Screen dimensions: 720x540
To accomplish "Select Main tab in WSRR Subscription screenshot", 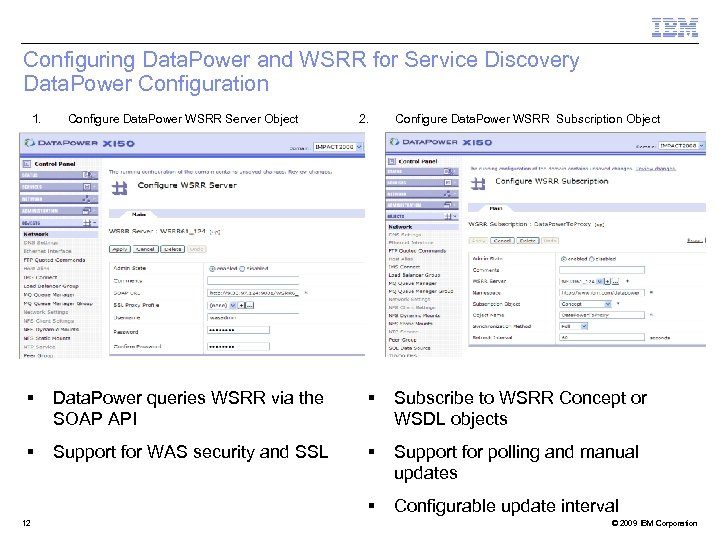I will pyautogui.click(x=496, y=208).
